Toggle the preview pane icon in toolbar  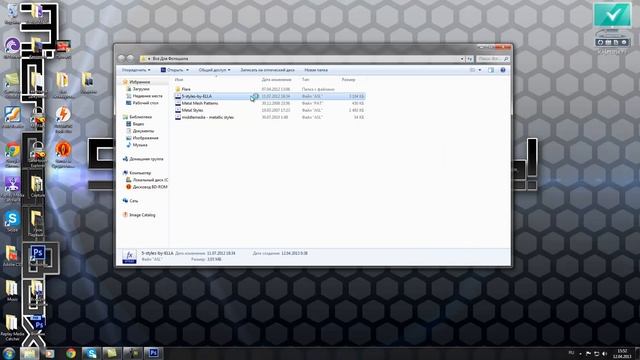pos(491,70)
